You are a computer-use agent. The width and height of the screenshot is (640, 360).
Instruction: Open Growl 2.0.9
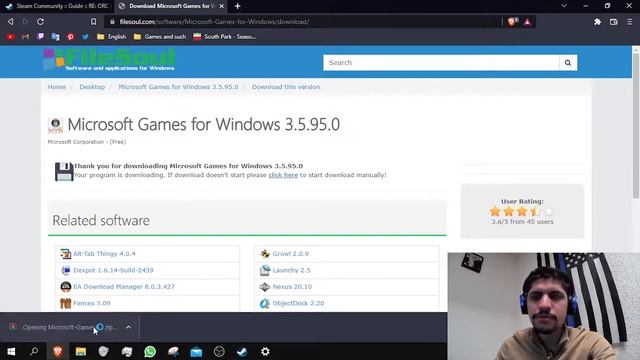point(291,254)
